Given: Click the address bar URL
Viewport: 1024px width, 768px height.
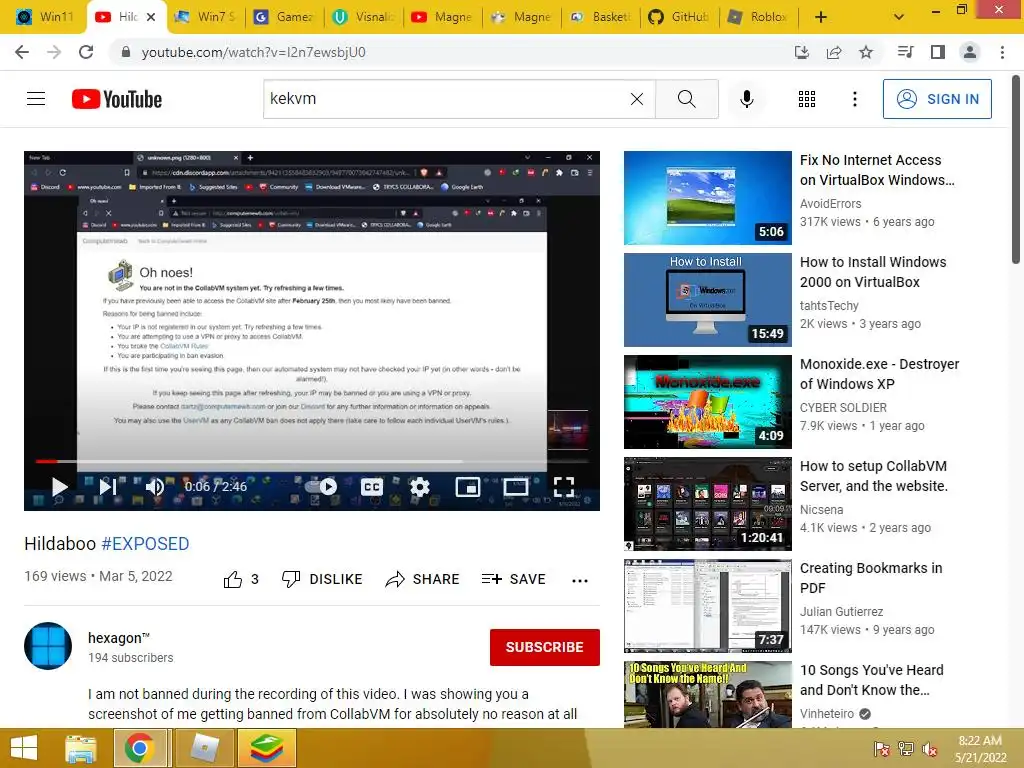Looking at the screenshot, I should pos(254,52).
